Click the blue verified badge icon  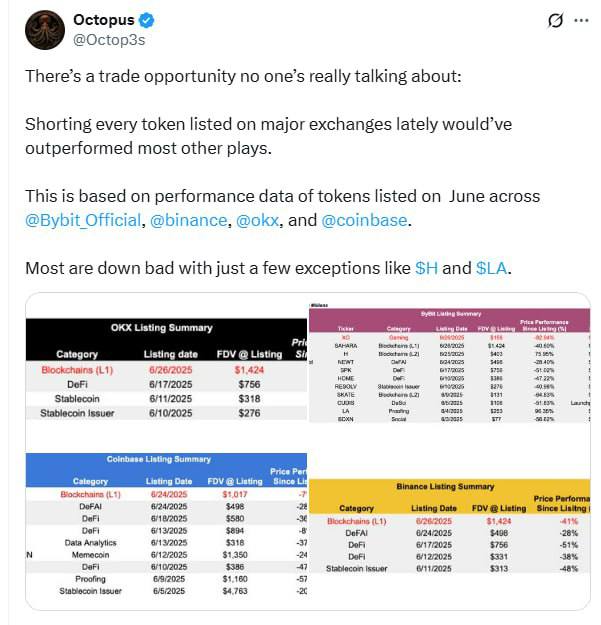pos(147,20)
